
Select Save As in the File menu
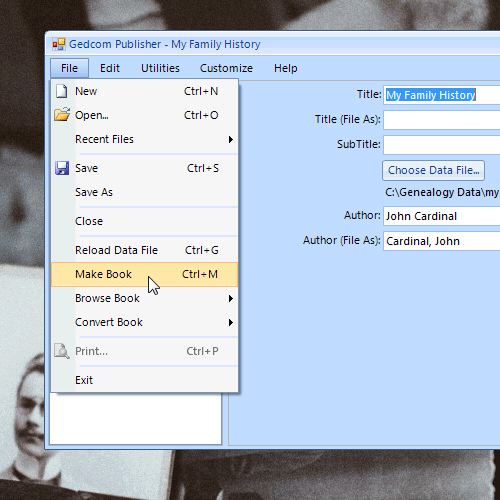pos(145,192)
